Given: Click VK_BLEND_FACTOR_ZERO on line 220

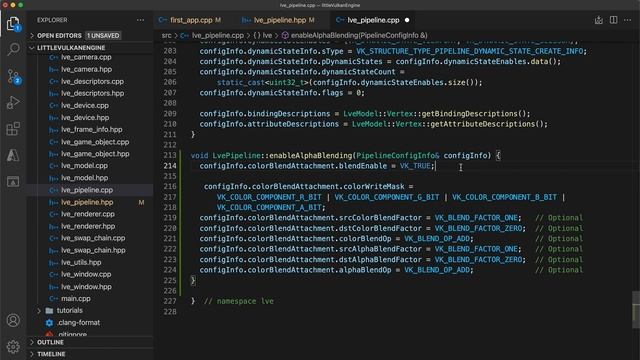Looking at the screenshot, I should click(478, 229).
